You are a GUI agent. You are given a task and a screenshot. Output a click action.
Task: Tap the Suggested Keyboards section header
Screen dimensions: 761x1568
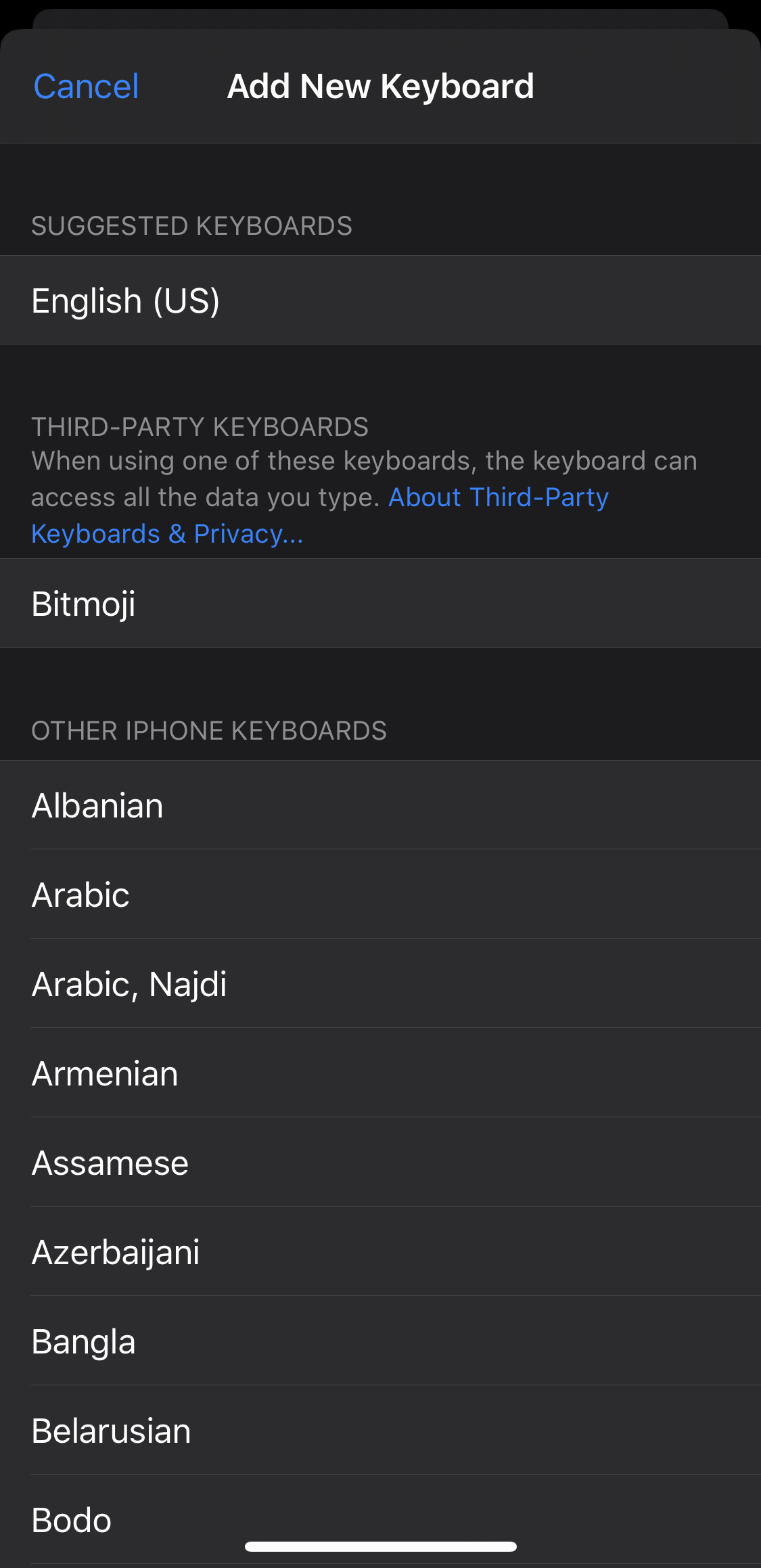191,226
